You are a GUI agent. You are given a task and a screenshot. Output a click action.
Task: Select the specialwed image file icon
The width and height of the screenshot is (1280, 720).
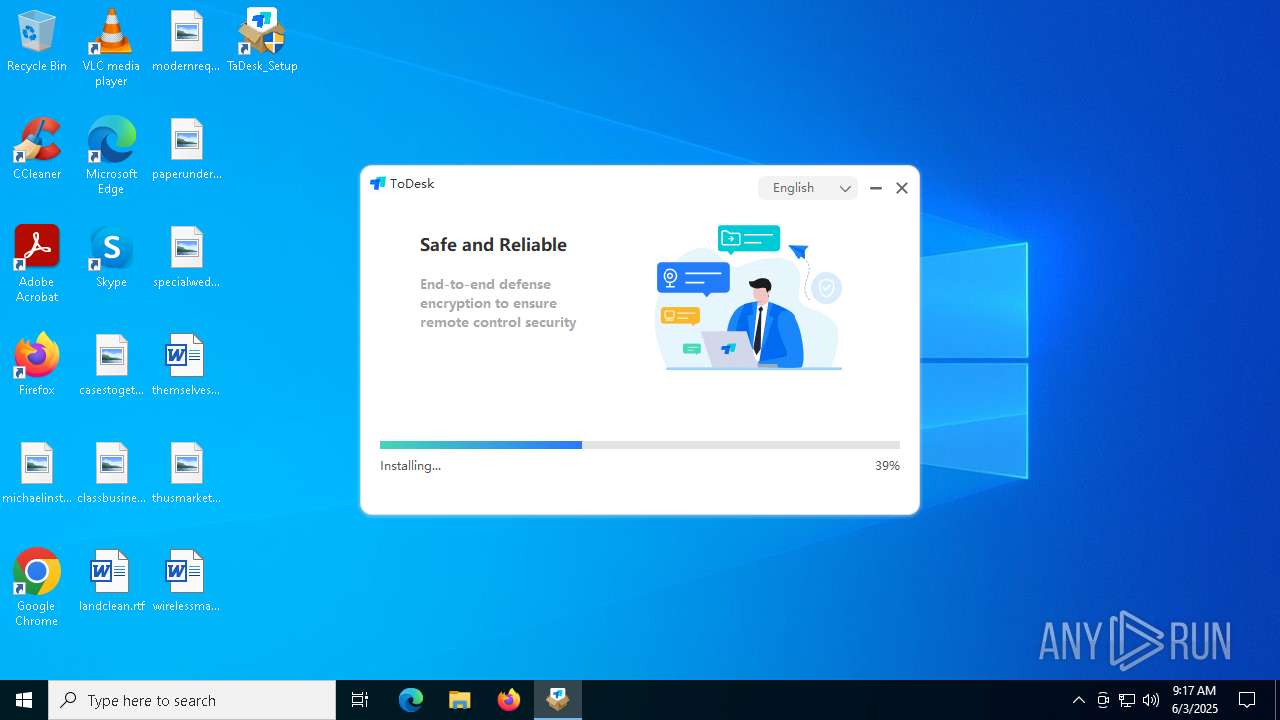[x=186, y=258]
